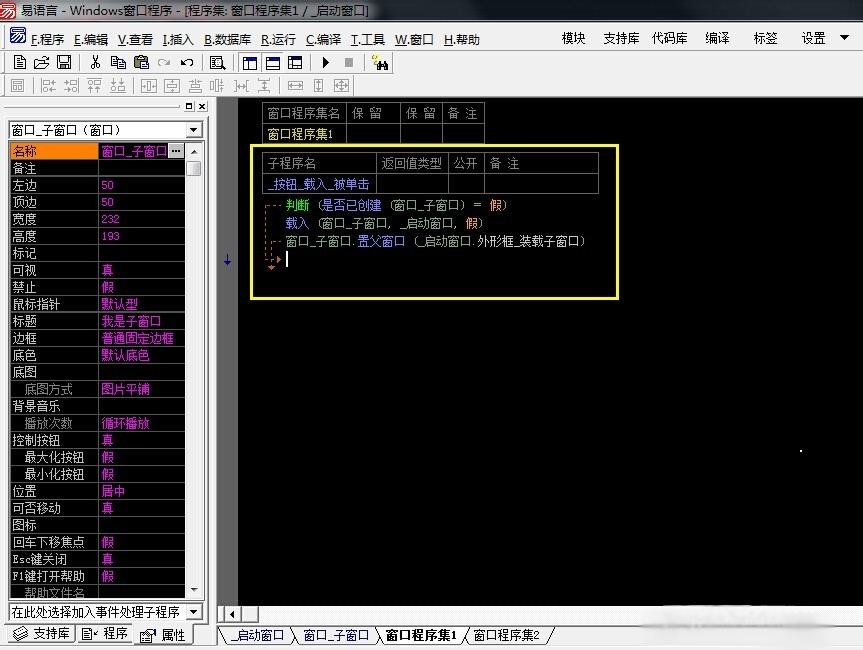
Task: Click property list scrollbar down arrow
Action: pyautogui.click(x=194, y=589)
